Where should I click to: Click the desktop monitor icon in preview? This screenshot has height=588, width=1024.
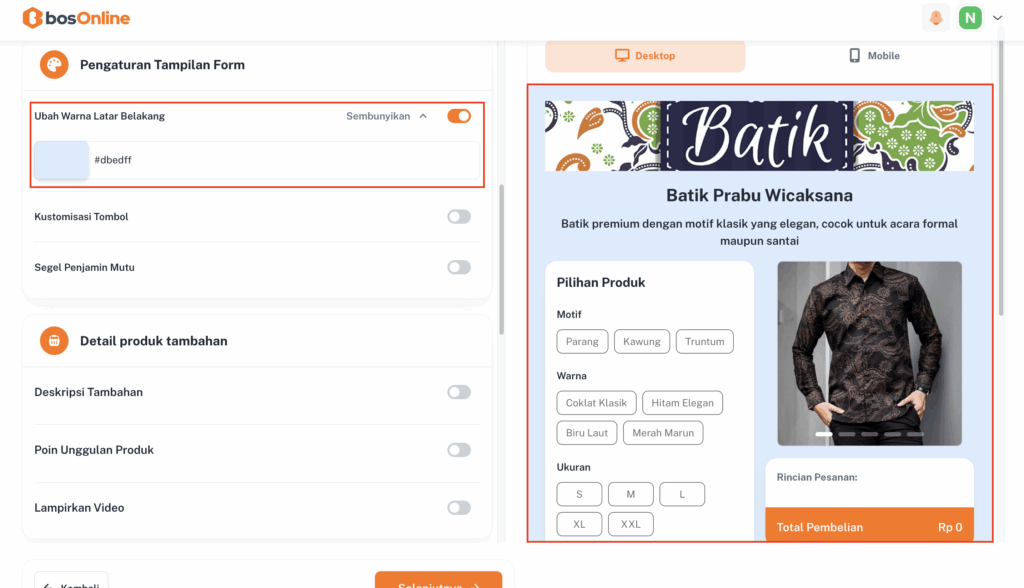621,56
